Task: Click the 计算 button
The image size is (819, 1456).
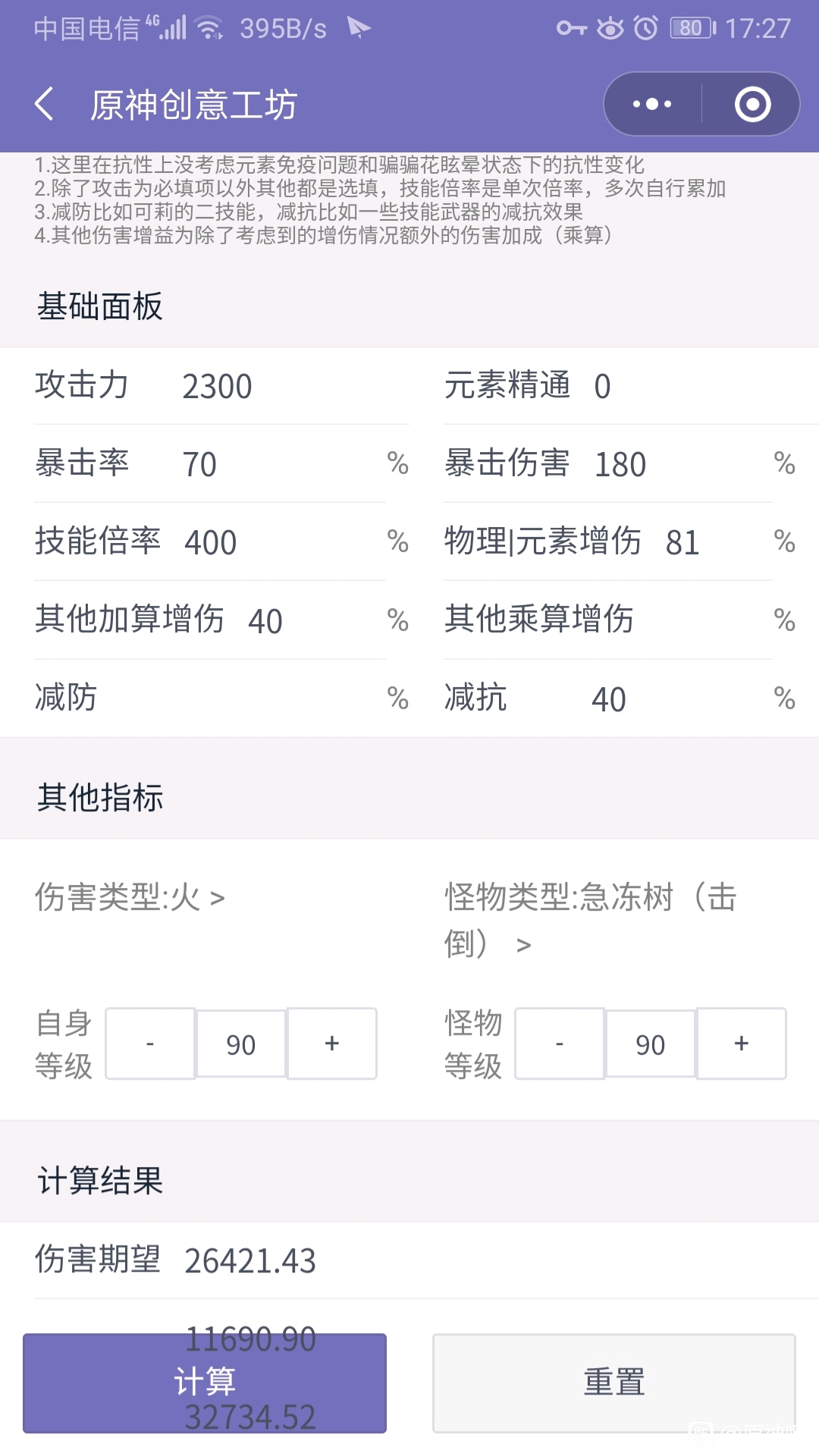Action: pyautogui.click(x=205, y=1383)
